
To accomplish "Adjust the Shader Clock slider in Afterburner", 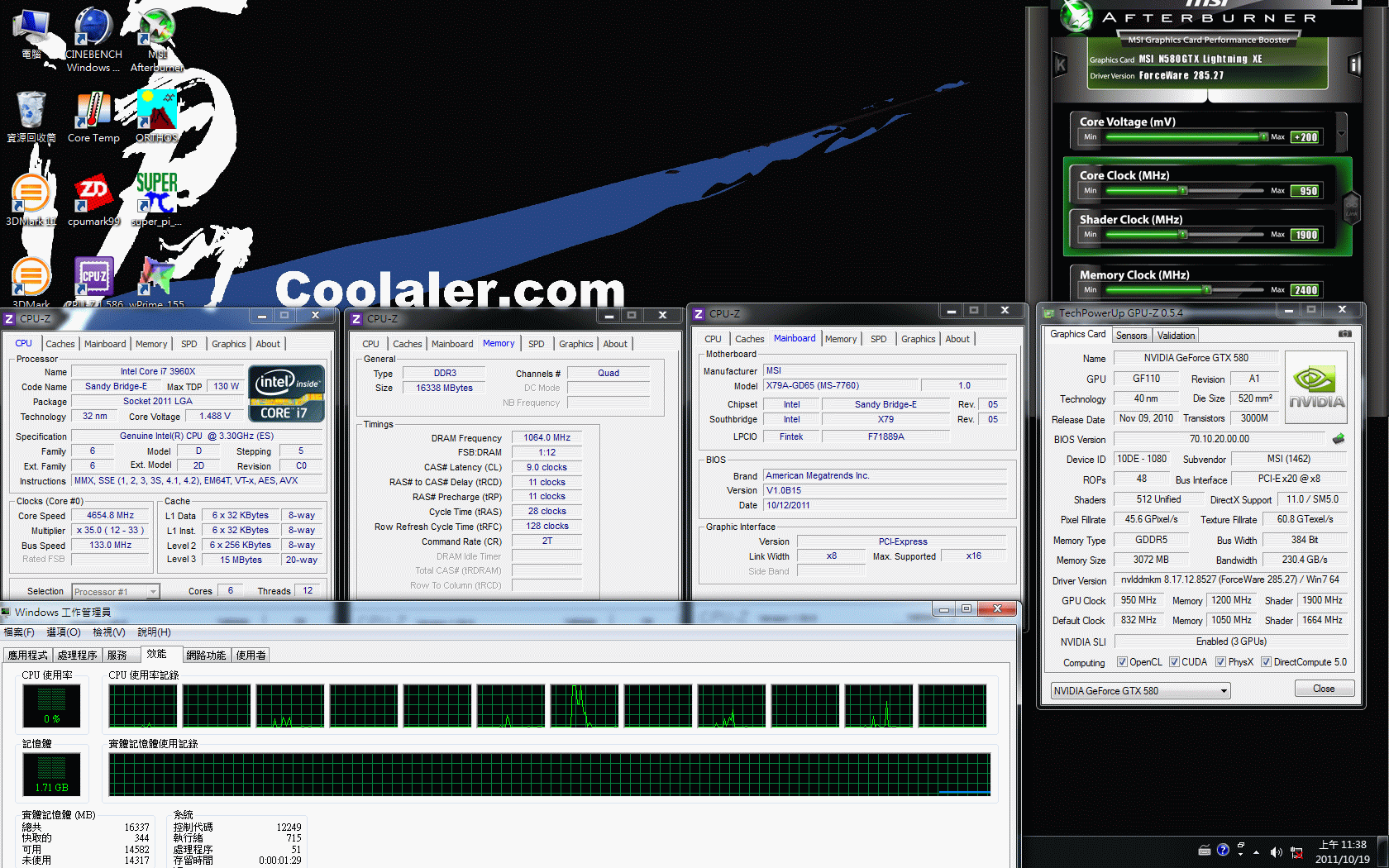I will (x=1185, y=235).
